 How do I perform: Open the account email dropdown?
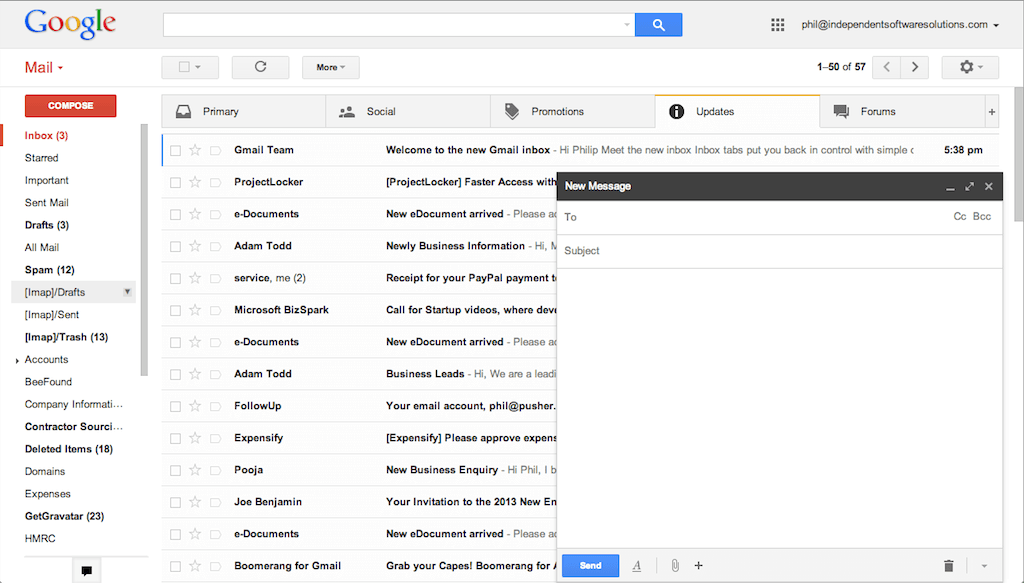point(901,25)
